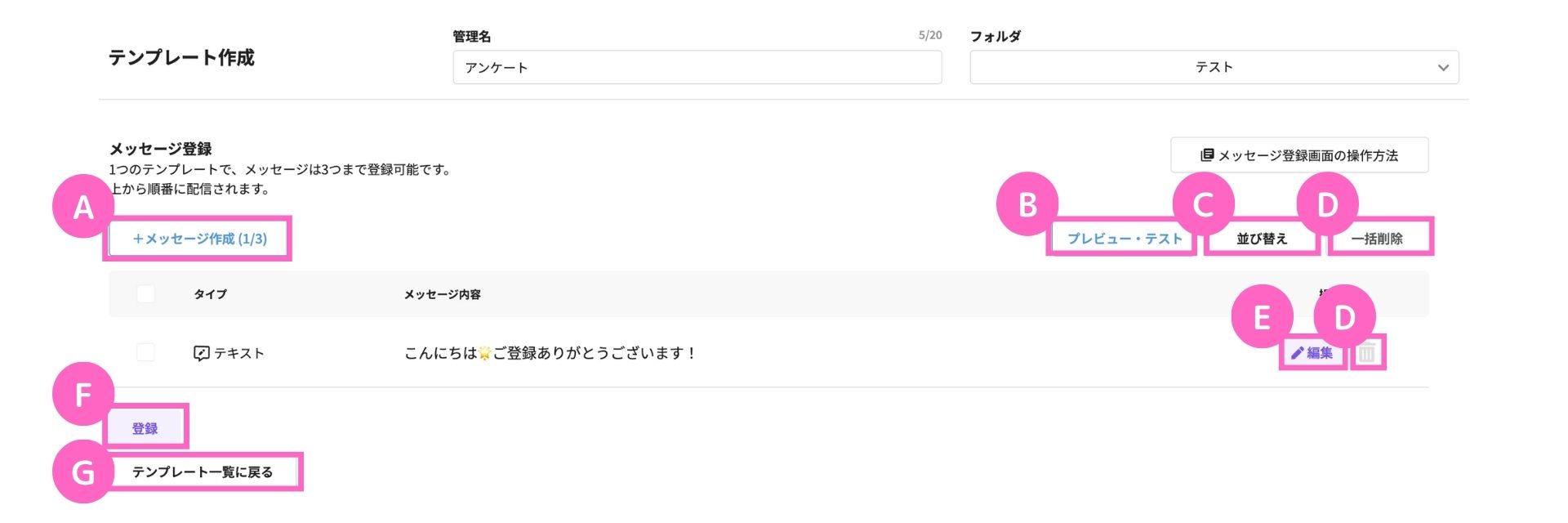Toggle the select-all checkbox in table header

(x=145, y=294)
